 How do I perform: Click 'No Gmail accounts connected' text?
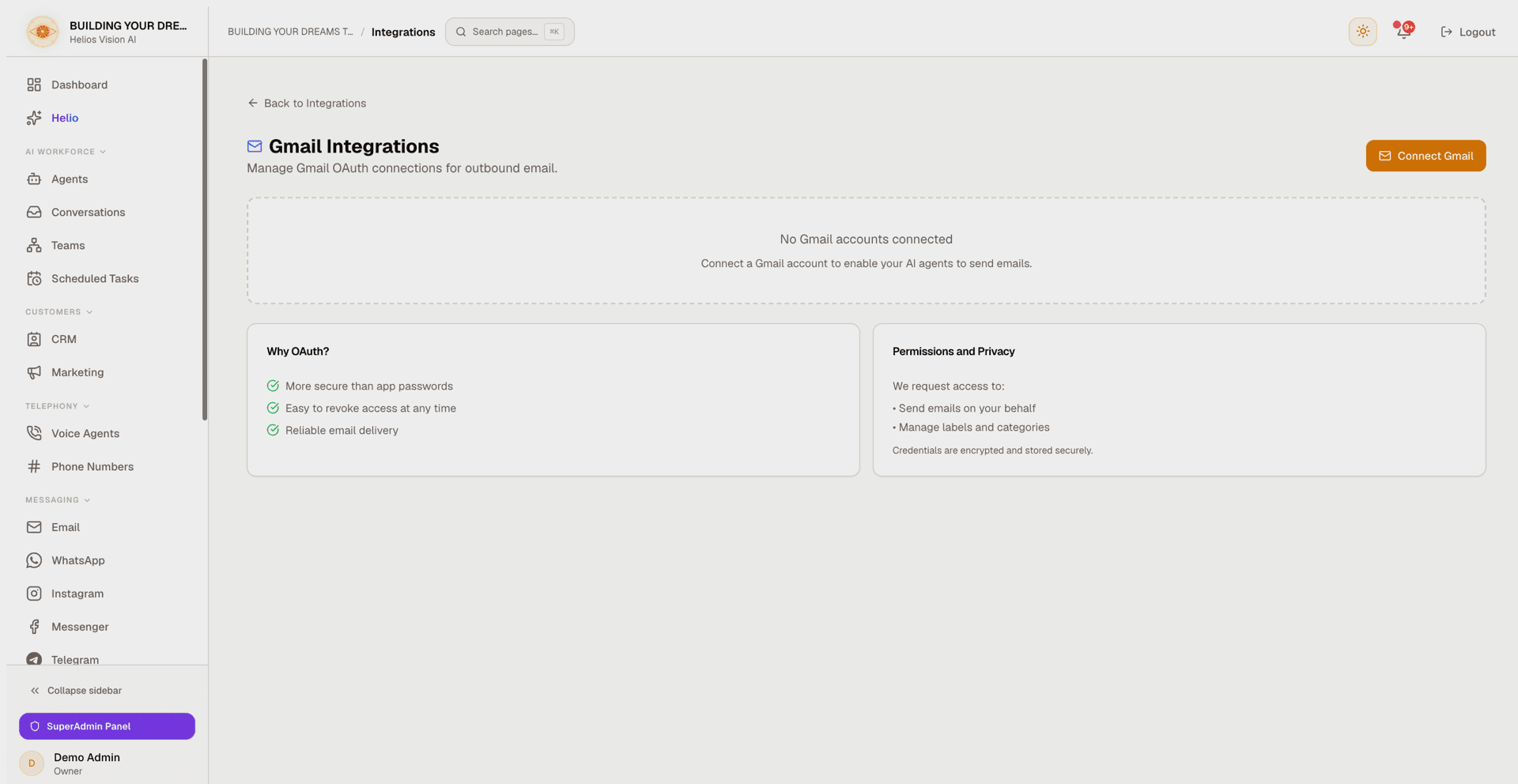click(866, 239)
